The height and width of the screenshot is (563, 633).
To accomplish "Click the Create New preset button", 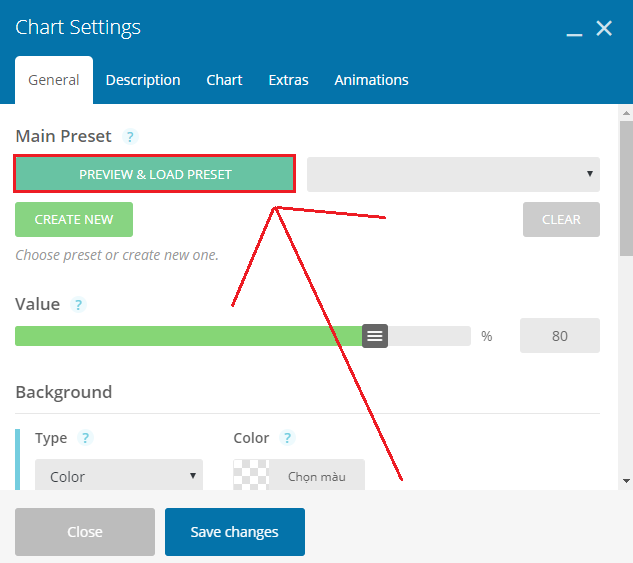I will coord(74,220).
